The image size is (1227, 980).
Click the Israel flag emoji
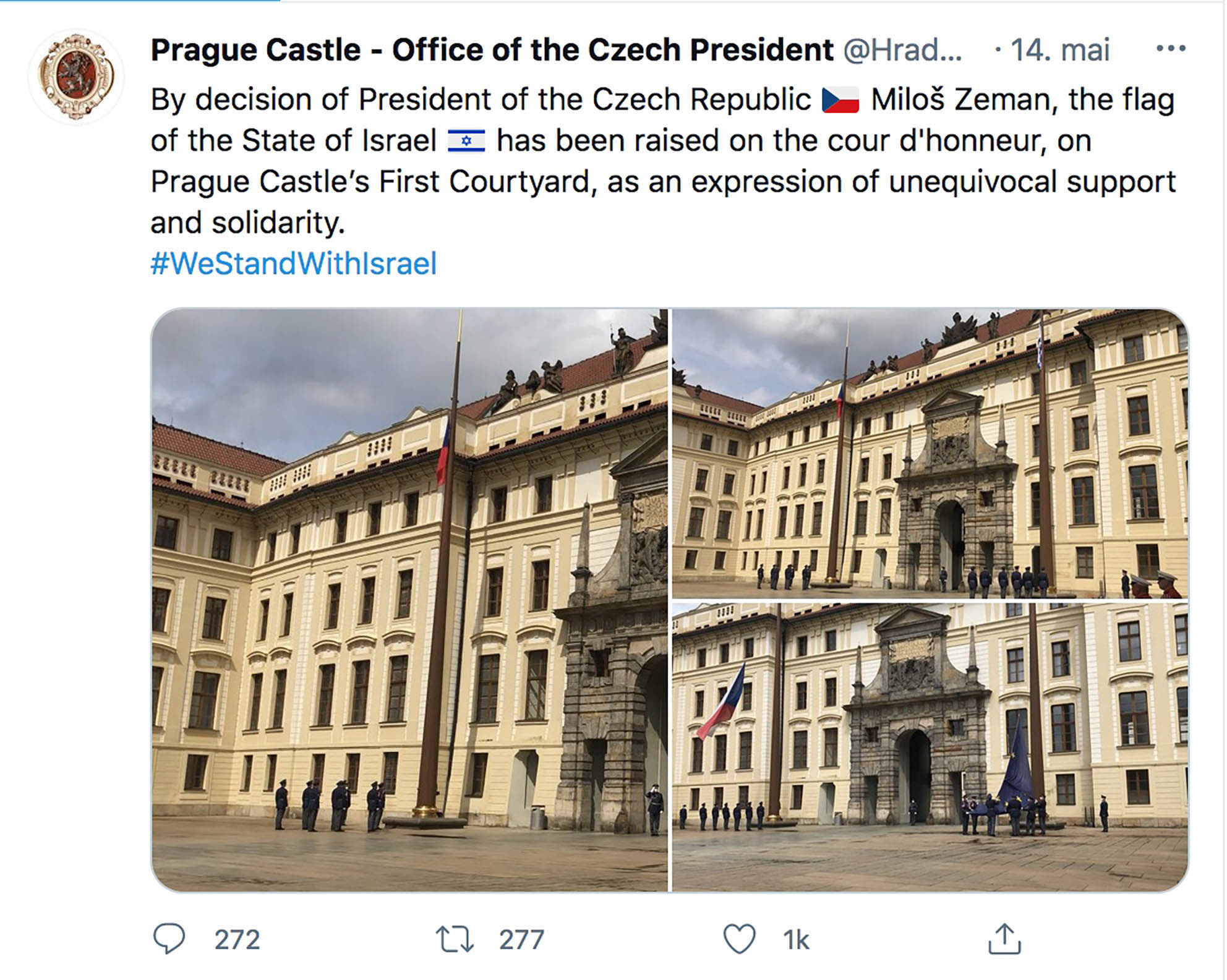click(x=467, y=141)
